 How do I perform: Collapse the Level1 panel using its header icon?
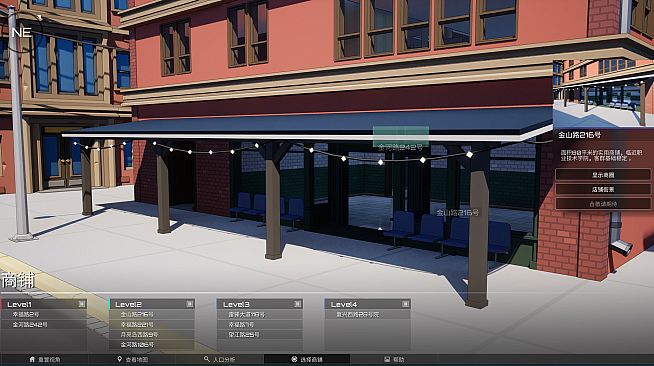coord(82,304)
